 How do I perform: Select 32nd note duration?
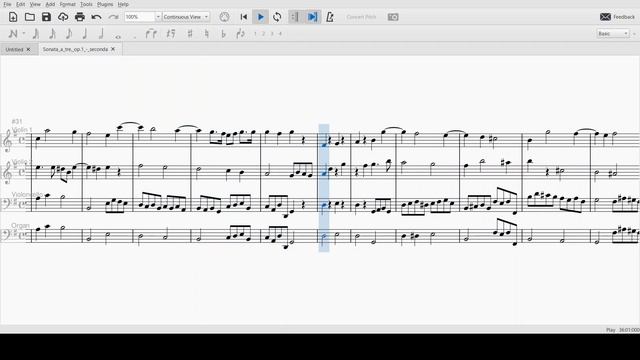[36, 34]
